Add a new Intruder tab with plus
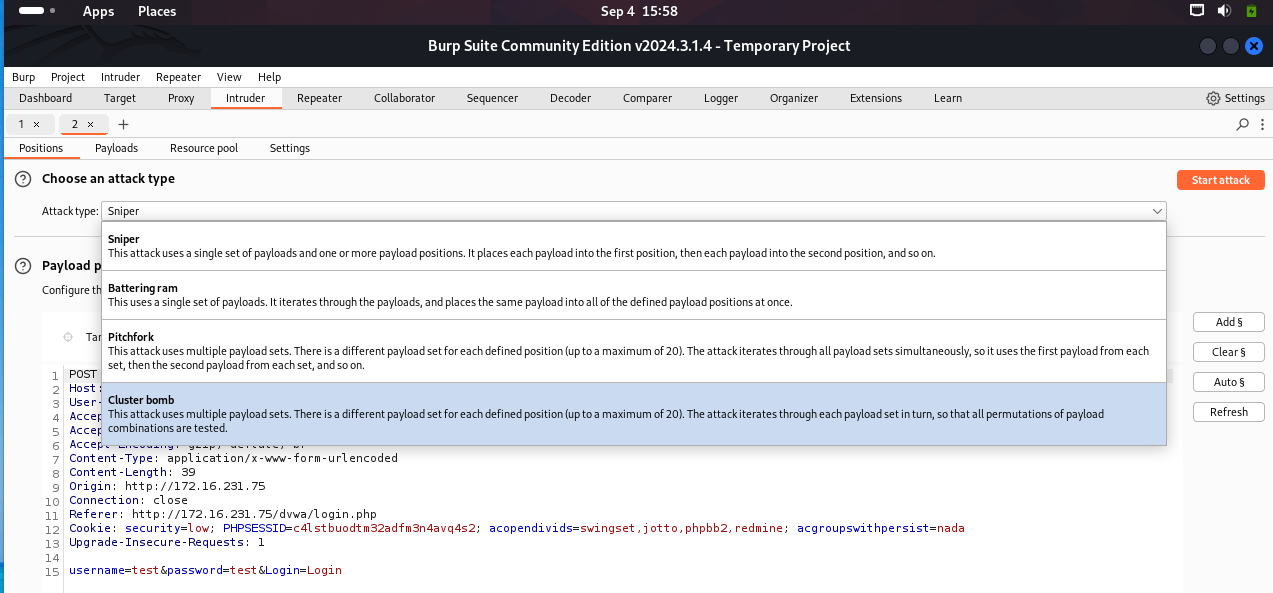The width and height of the screenshot is (1273, 593). [x=124, y=124]
